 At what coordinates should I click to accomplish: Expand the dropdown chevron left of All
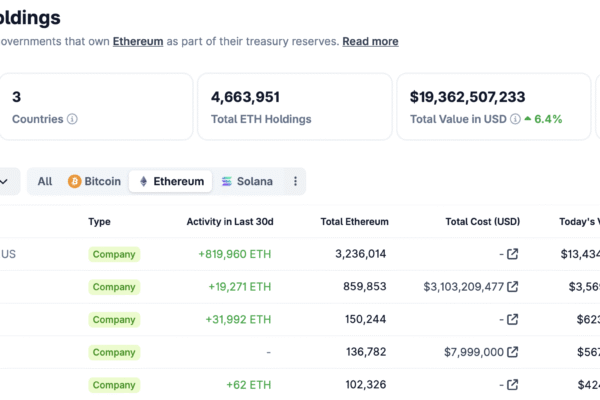(x=5, y=182)
